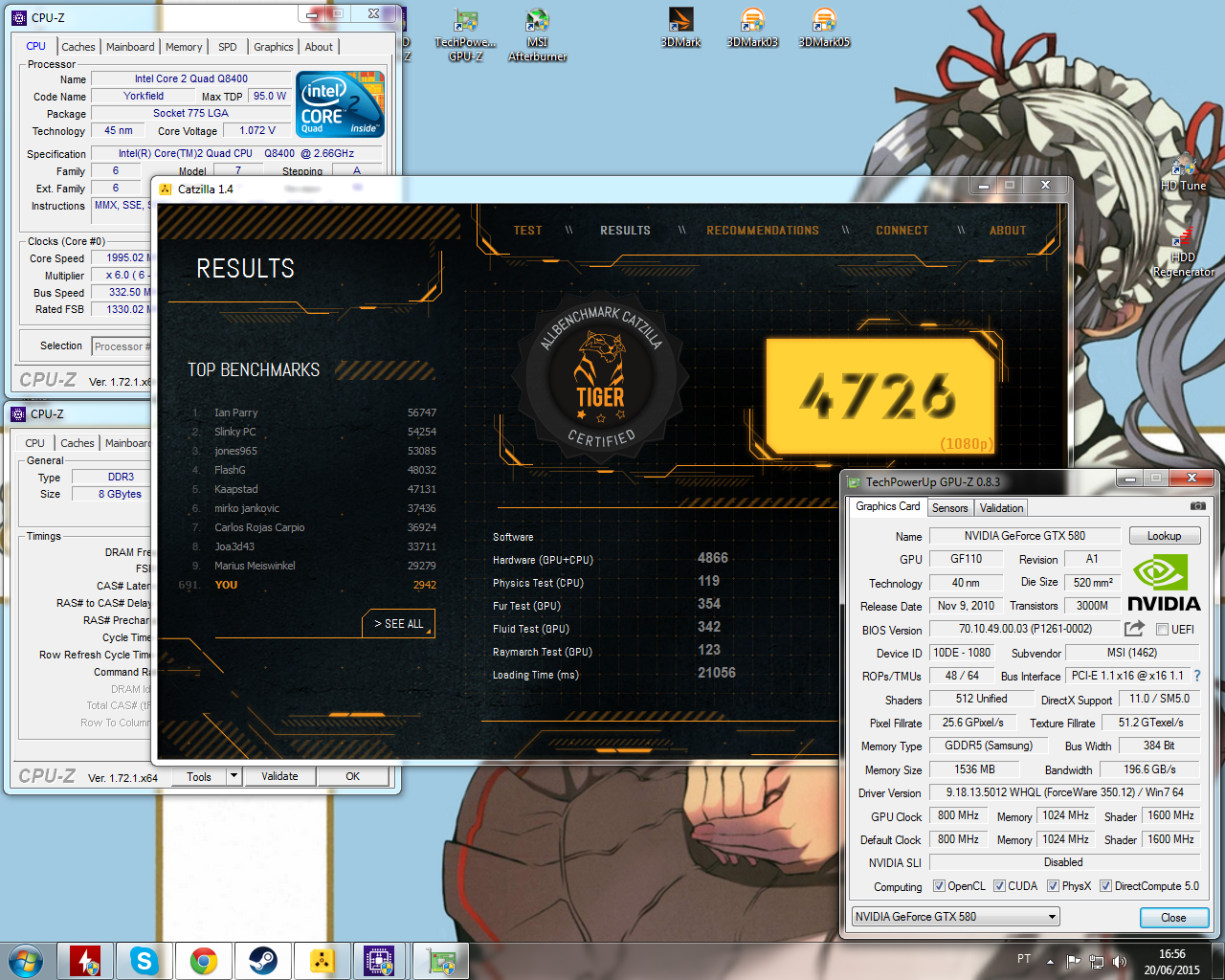Open the HD Tune desktop shortcut
The width and height of the screenshot is (1225, 980).
coord(1184,172)
